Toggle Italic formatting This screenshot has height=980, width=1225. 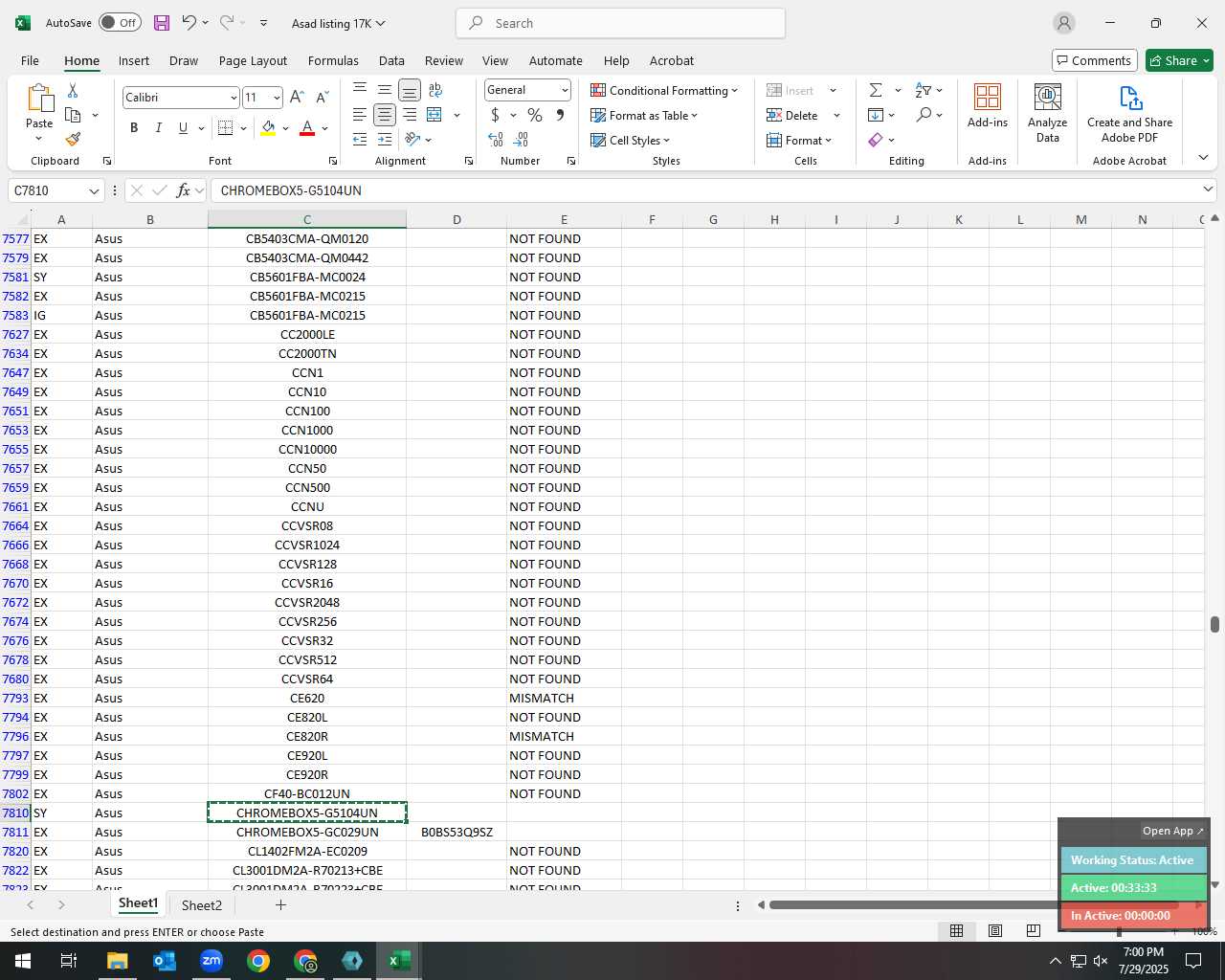point(159,127)
